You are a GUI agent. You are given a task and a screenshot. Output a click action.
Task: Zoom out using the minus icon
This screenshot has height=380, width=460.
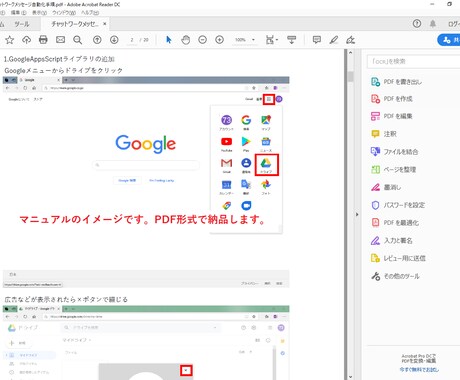202,40
